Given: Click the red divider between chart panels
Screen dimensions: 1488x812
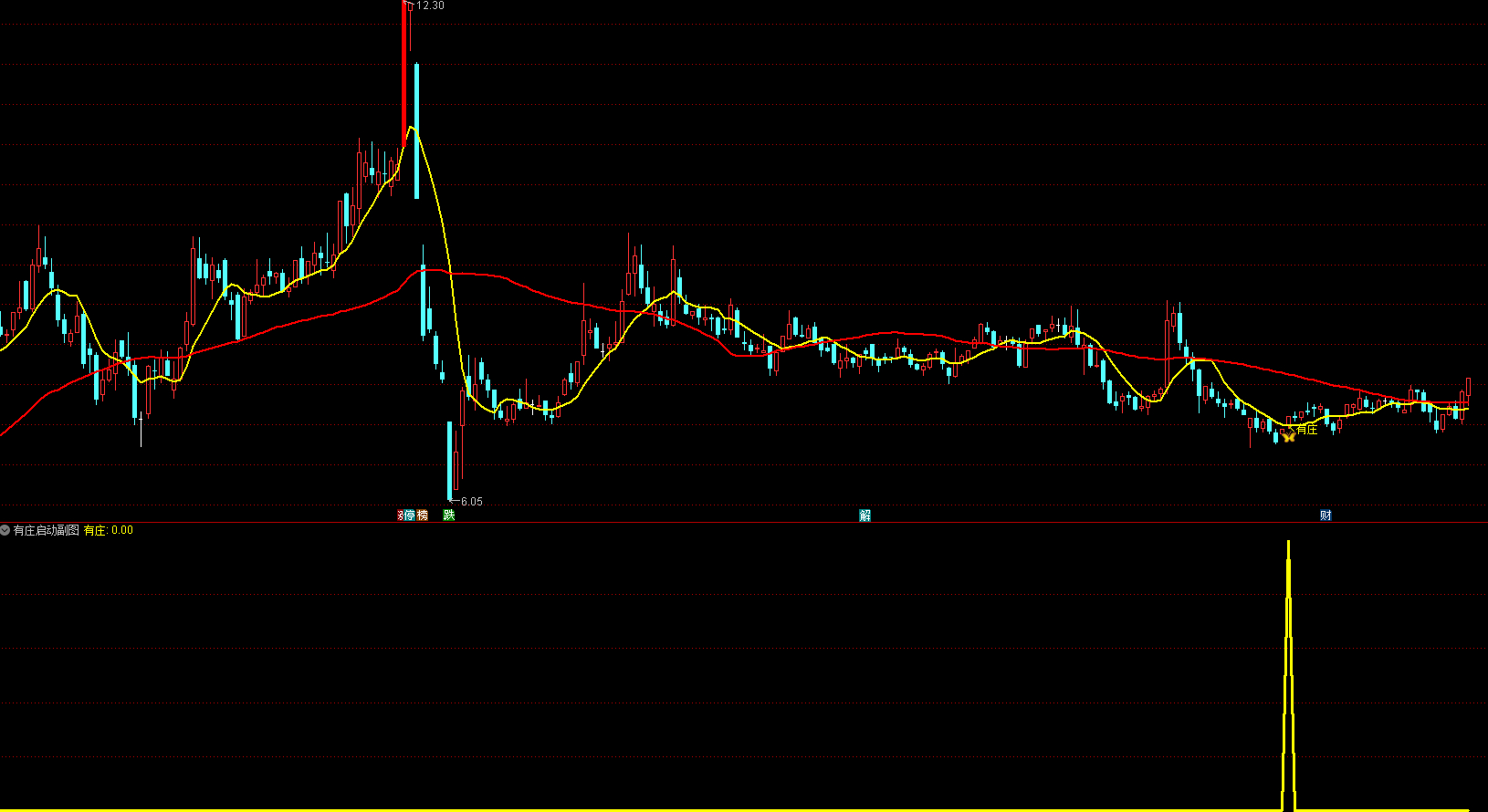Looking at the screenshot, I should (x=744, y=523).
